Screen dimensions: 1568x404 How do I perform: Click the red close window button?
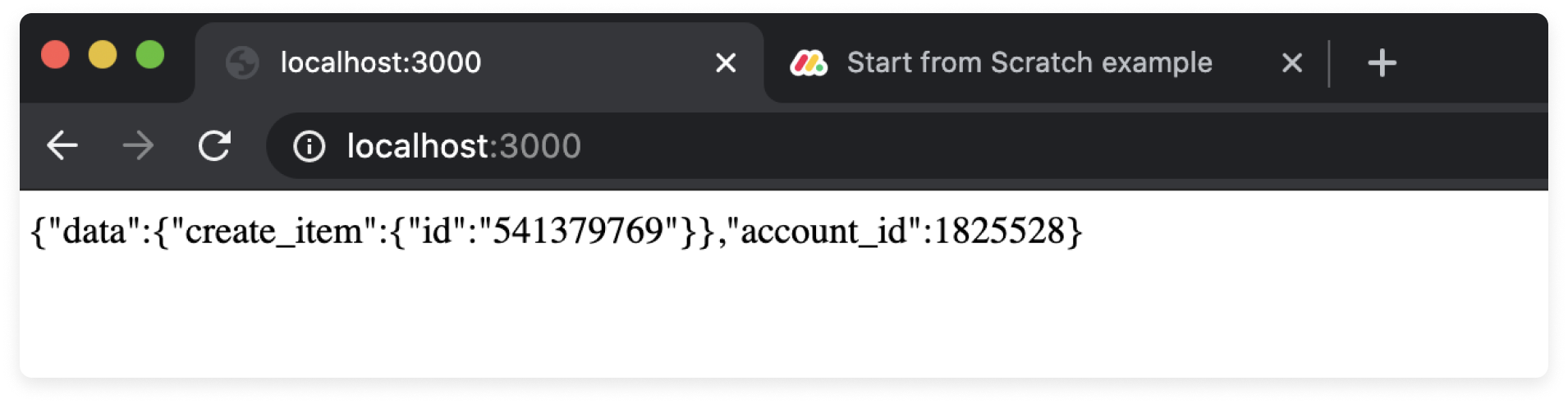[55, 55]
